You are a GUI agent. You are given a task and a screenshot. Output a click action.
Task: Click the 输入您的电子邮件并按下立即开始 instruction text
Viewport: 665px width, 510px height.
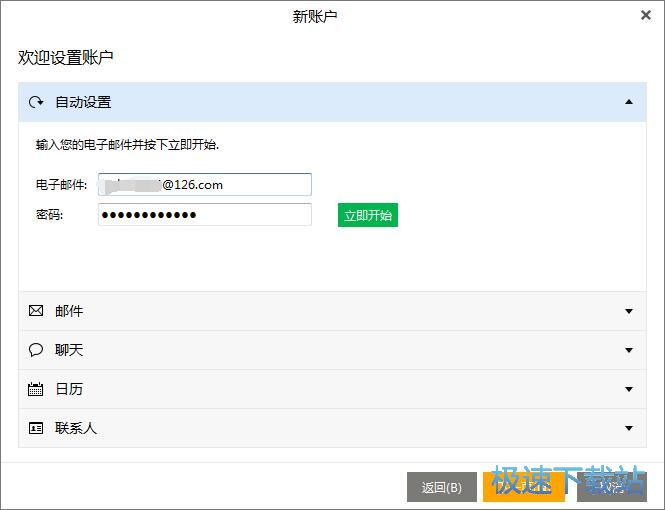[127, 145]
